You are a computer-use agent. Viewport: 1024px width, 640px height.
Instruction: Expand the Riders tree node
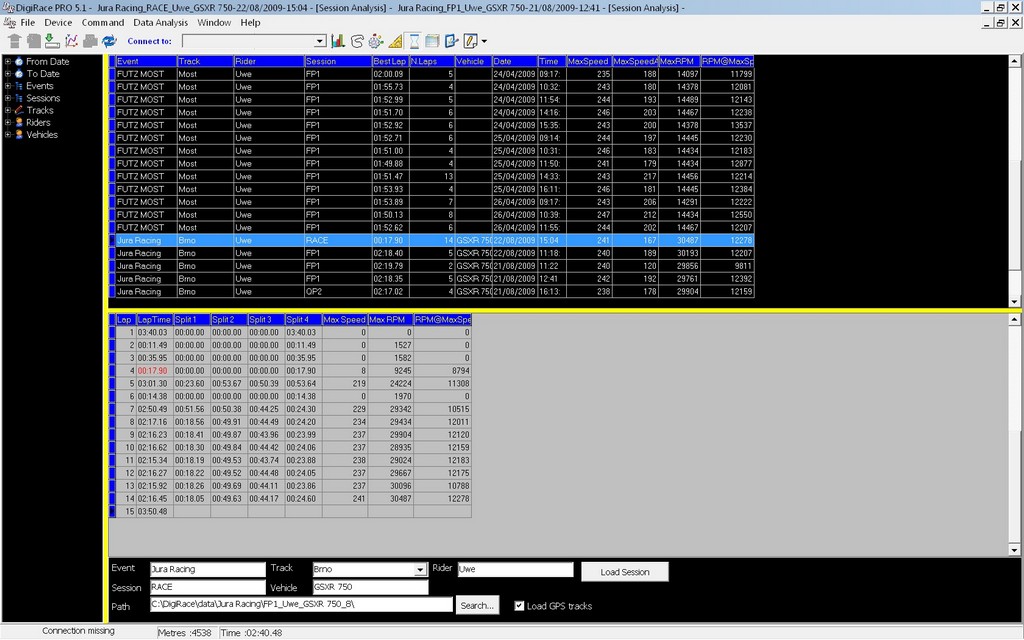[8, 123]
